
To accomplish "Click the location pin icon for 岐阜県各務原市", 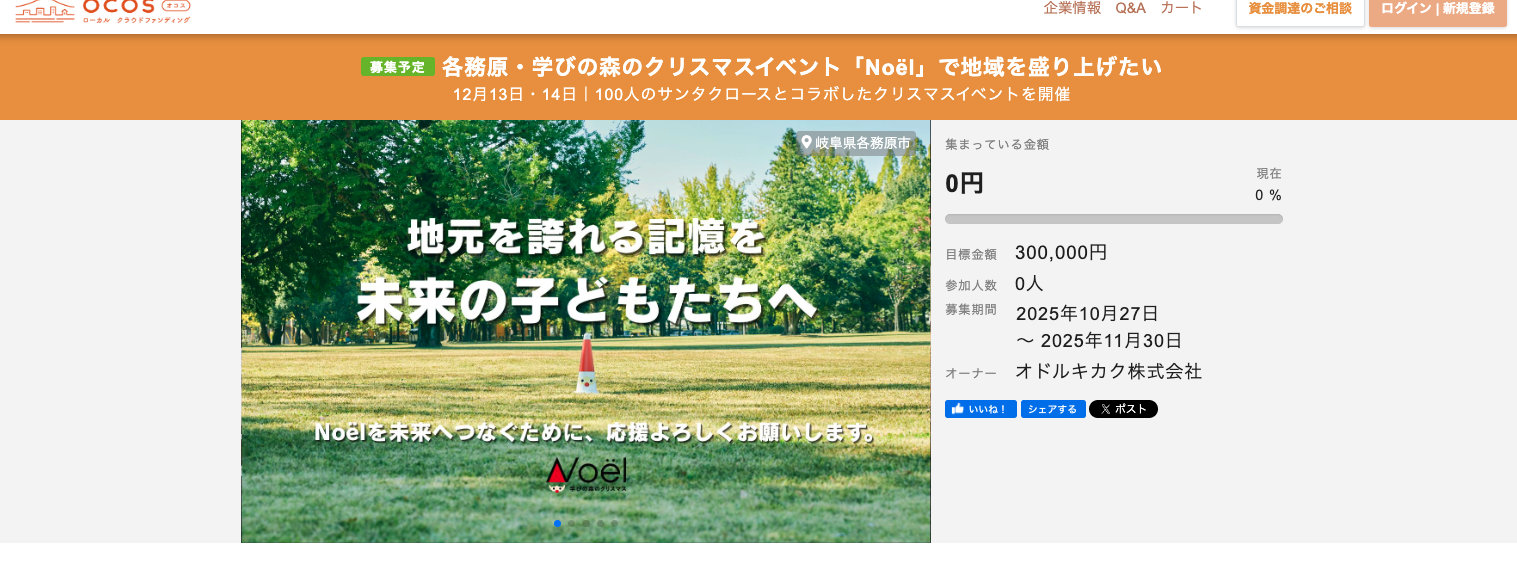I will [x=807, y=143].
